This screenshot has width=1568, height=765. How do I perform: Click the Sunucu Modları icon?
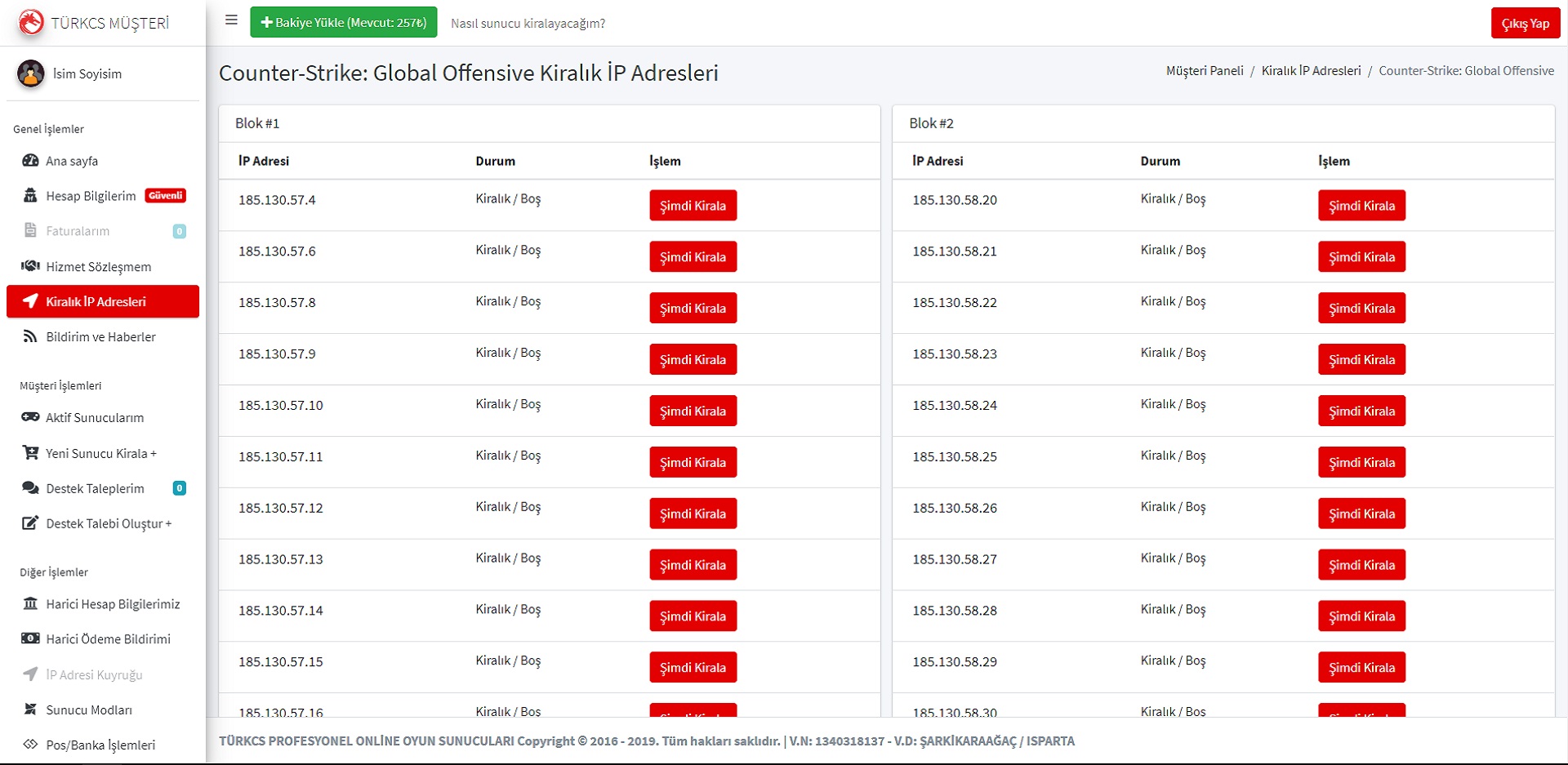[30, 709]
